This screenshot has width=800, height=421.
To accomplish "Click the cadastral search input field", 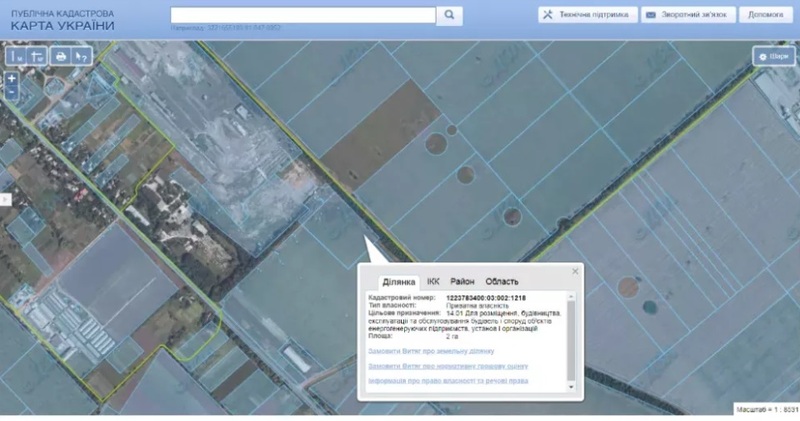I will (303, 15).
